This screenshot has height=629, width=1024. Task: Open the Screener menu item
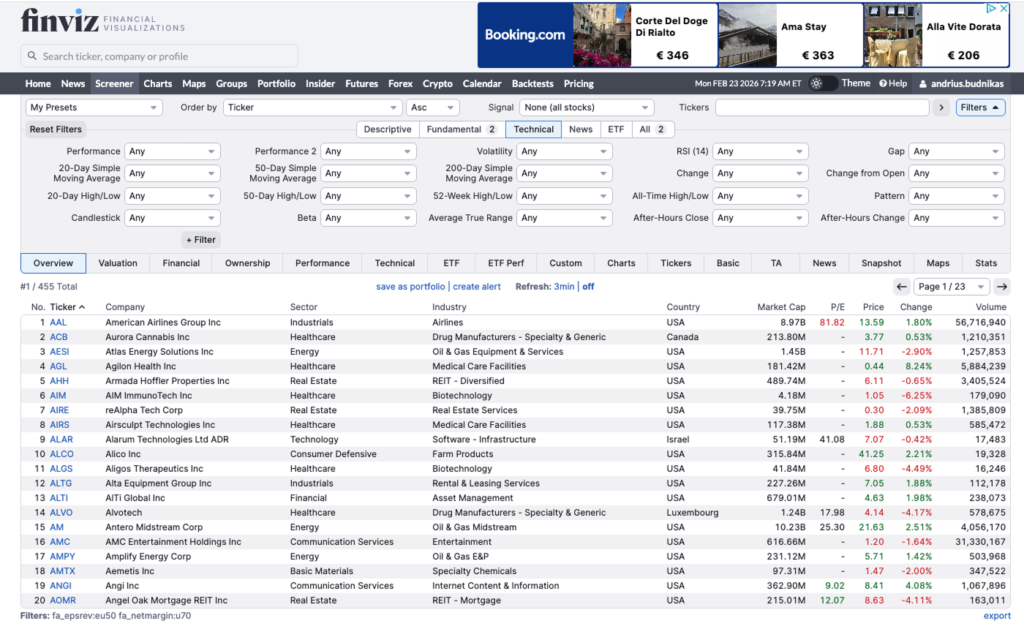pyautogui.click(x=113, y=84)
